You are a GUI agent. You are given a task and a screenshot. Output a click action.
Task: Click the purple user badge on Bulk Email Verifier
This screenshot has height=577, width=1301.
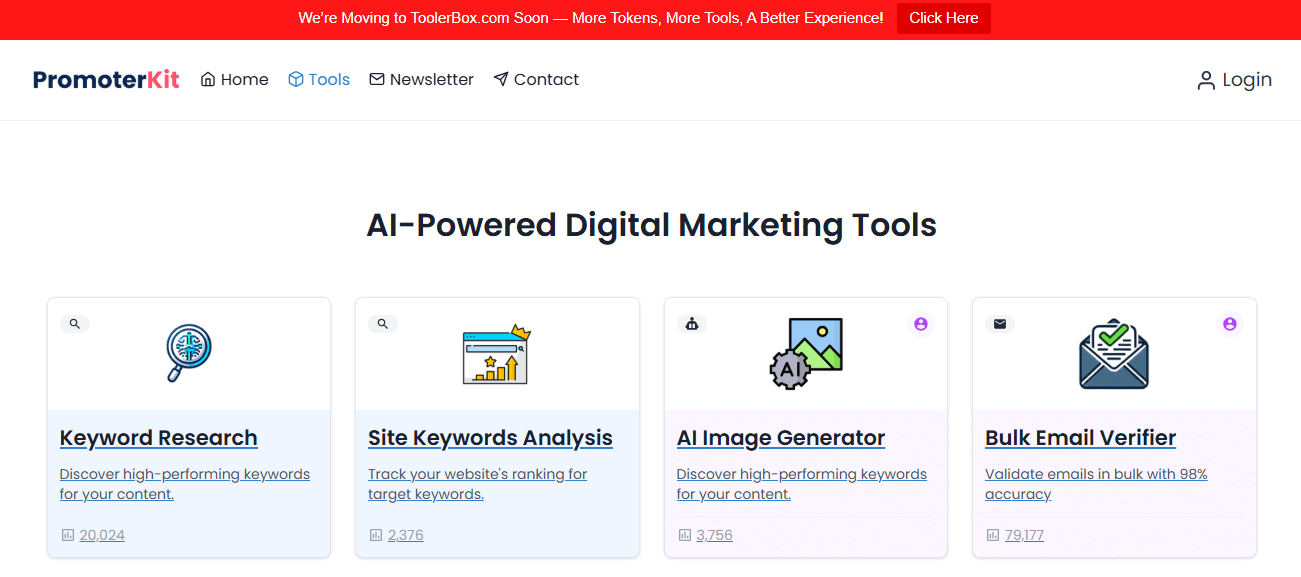click(1229, 323)
